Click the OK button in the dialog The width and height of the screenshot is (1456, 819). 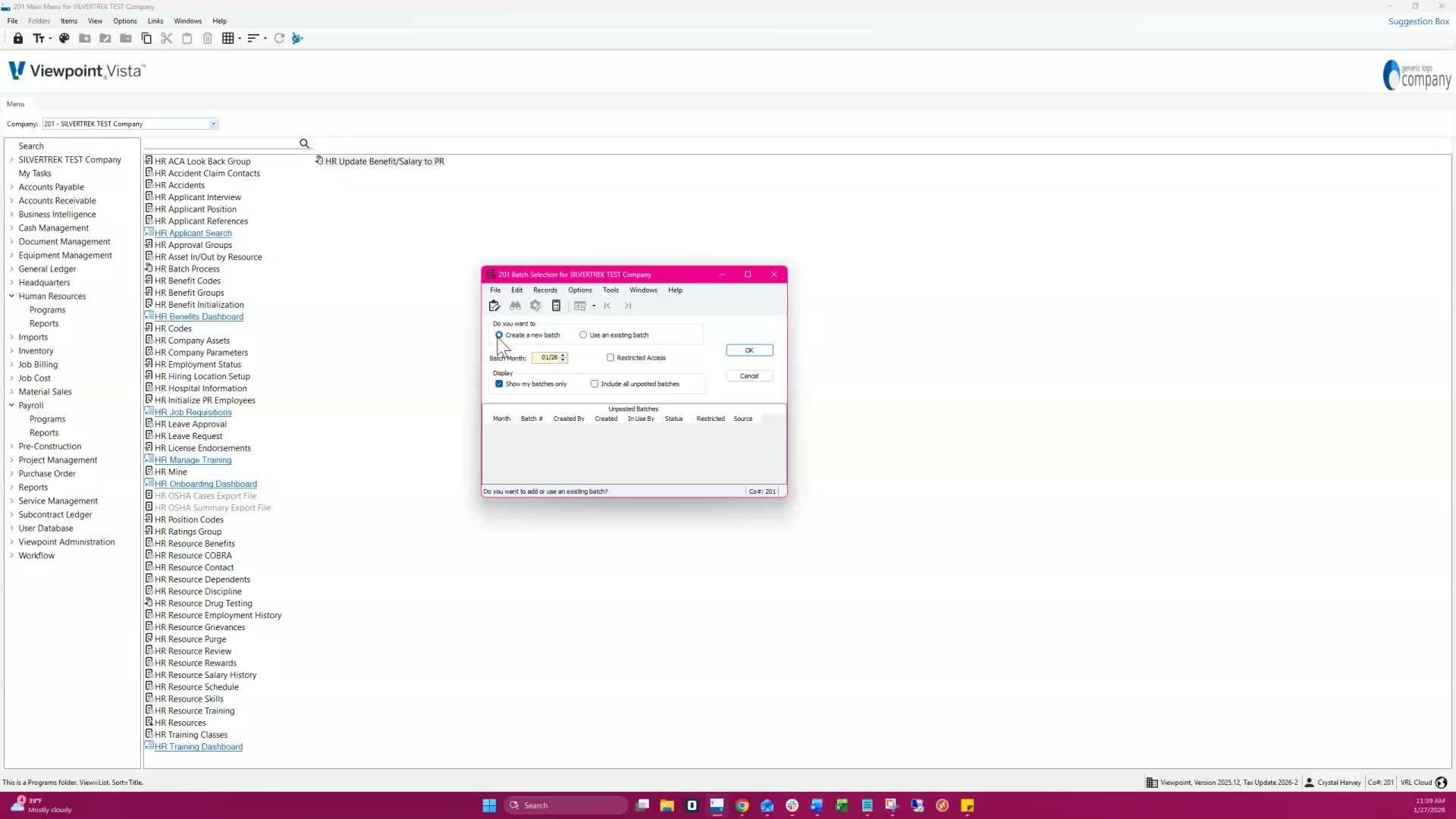[748, 350]
